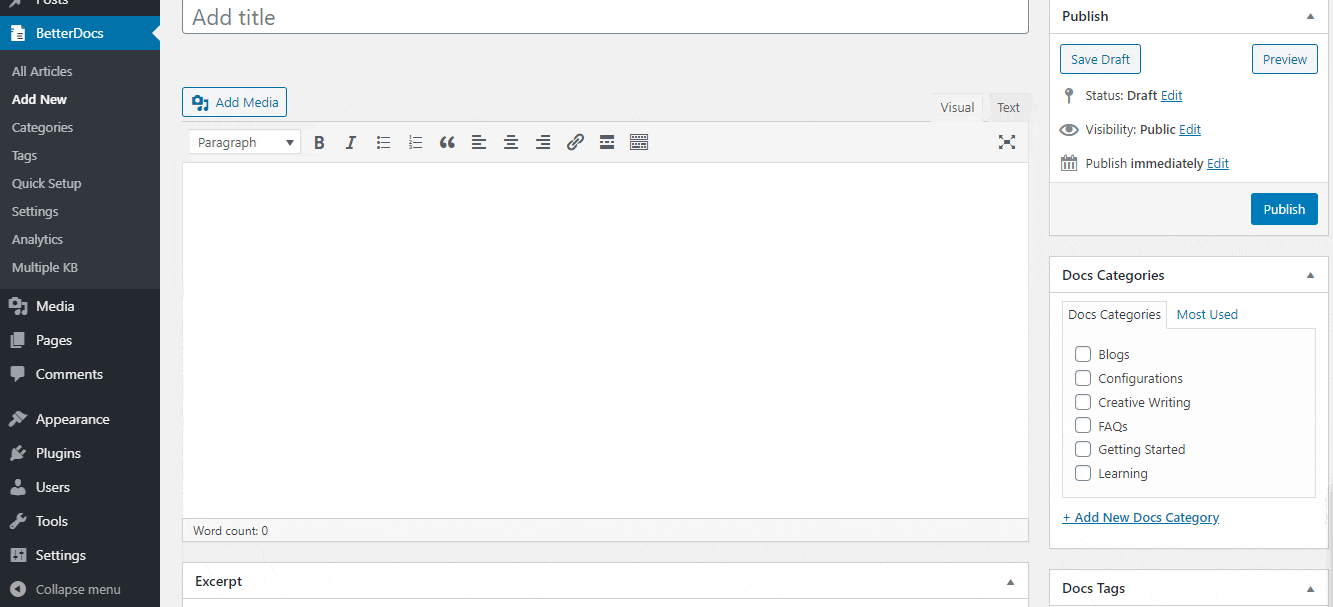The image size is (1333, 607).
Task: Apply italic formatting
Action: tap(351, 141)
